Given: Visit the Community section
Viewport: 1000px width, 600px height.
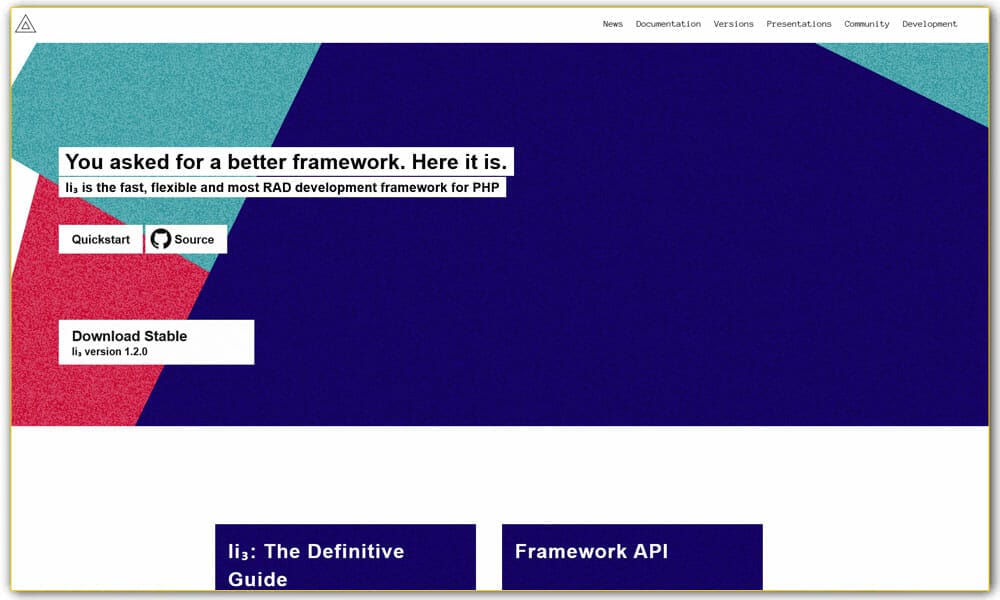Looking at the screenshot, I should (x=866, y=24).
